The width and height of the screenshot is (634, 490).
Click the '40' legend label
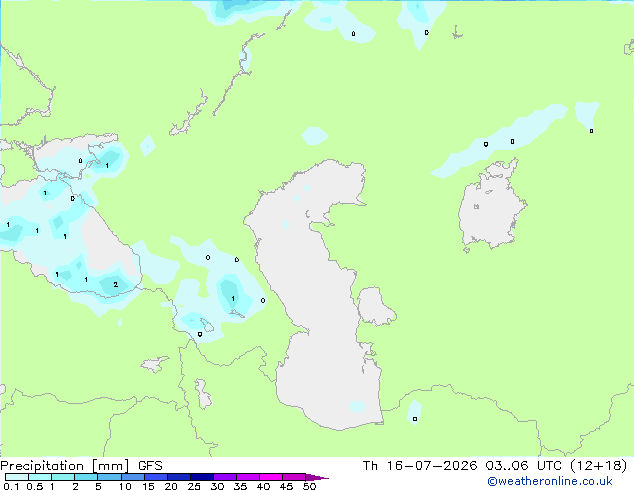(x=263, y=486)
